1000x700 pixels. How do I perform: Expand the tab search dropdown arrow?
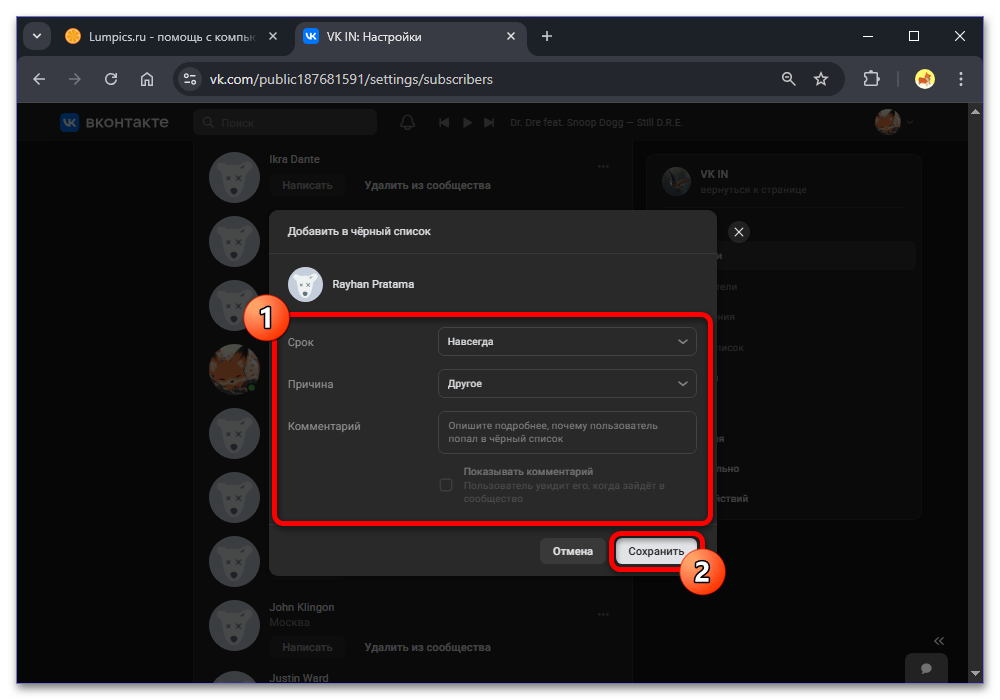click(37, 36)
